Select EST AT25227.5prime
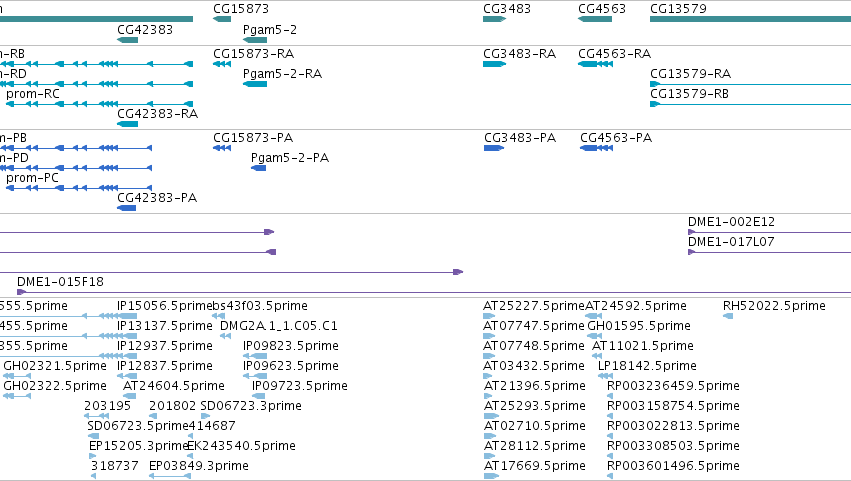851x481 pixels. [x=489, y=316]
